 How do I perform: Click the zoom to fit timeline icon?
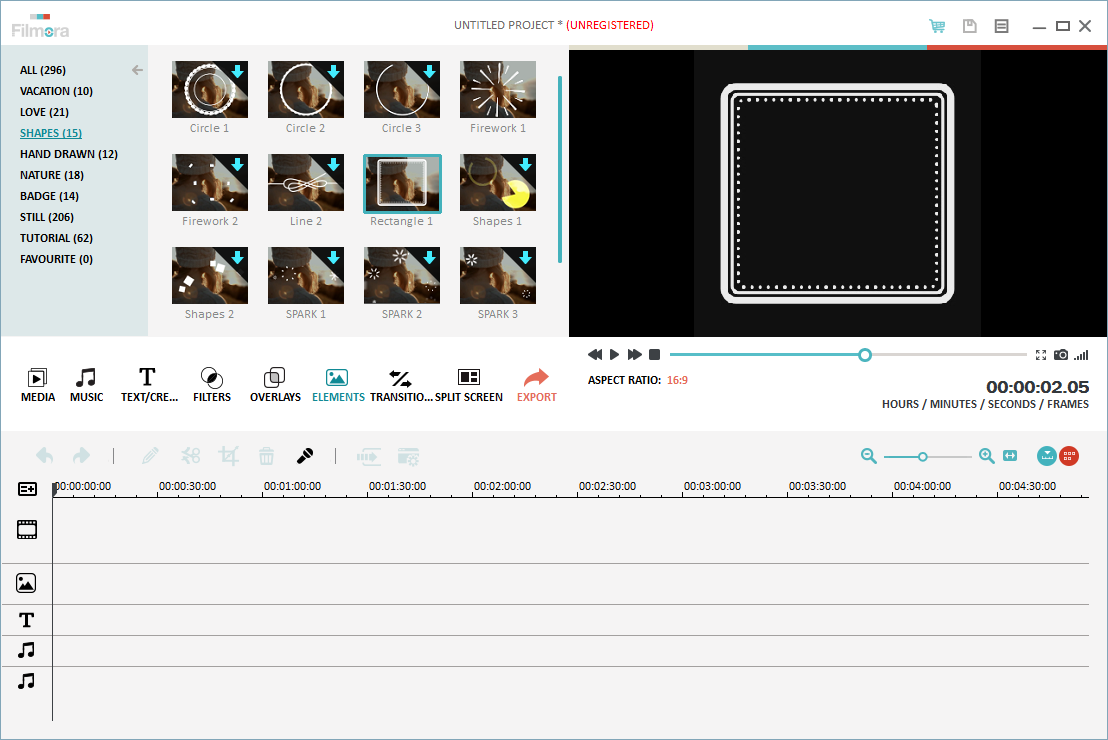tap(1009, 456)
